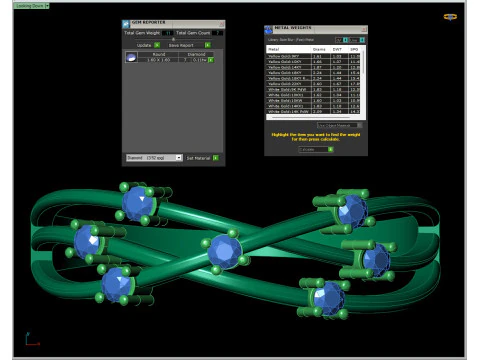The height and width of the screenshot is (360, 480).
Task: Click the gold ring icon in viewport corner
Action: [450, 17]
